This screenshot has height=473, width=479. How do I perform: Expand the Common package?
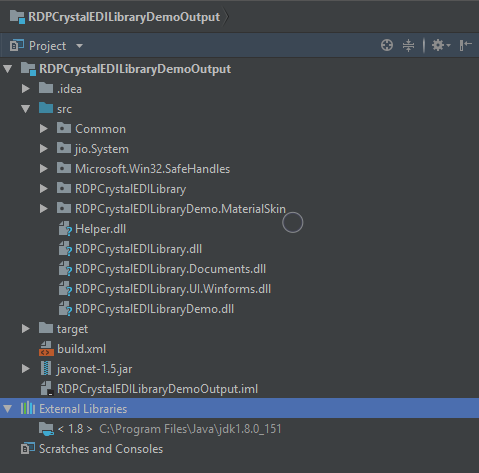(x=43, y=129)
